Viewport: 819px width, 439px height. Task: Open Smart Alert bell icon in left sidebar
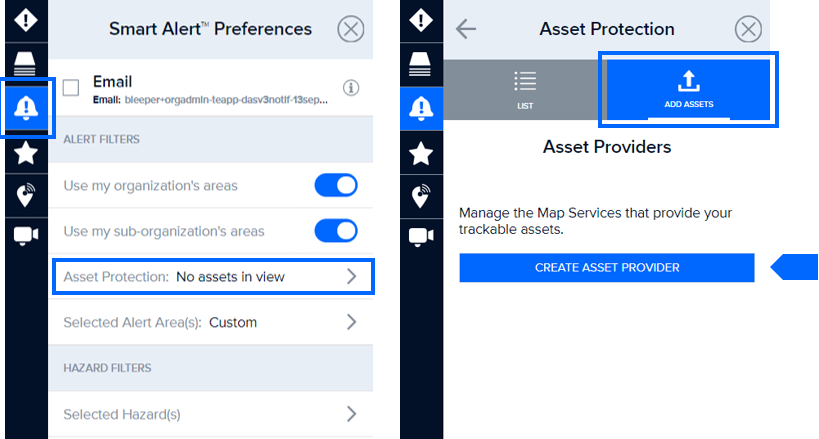(x=26, y=108)
